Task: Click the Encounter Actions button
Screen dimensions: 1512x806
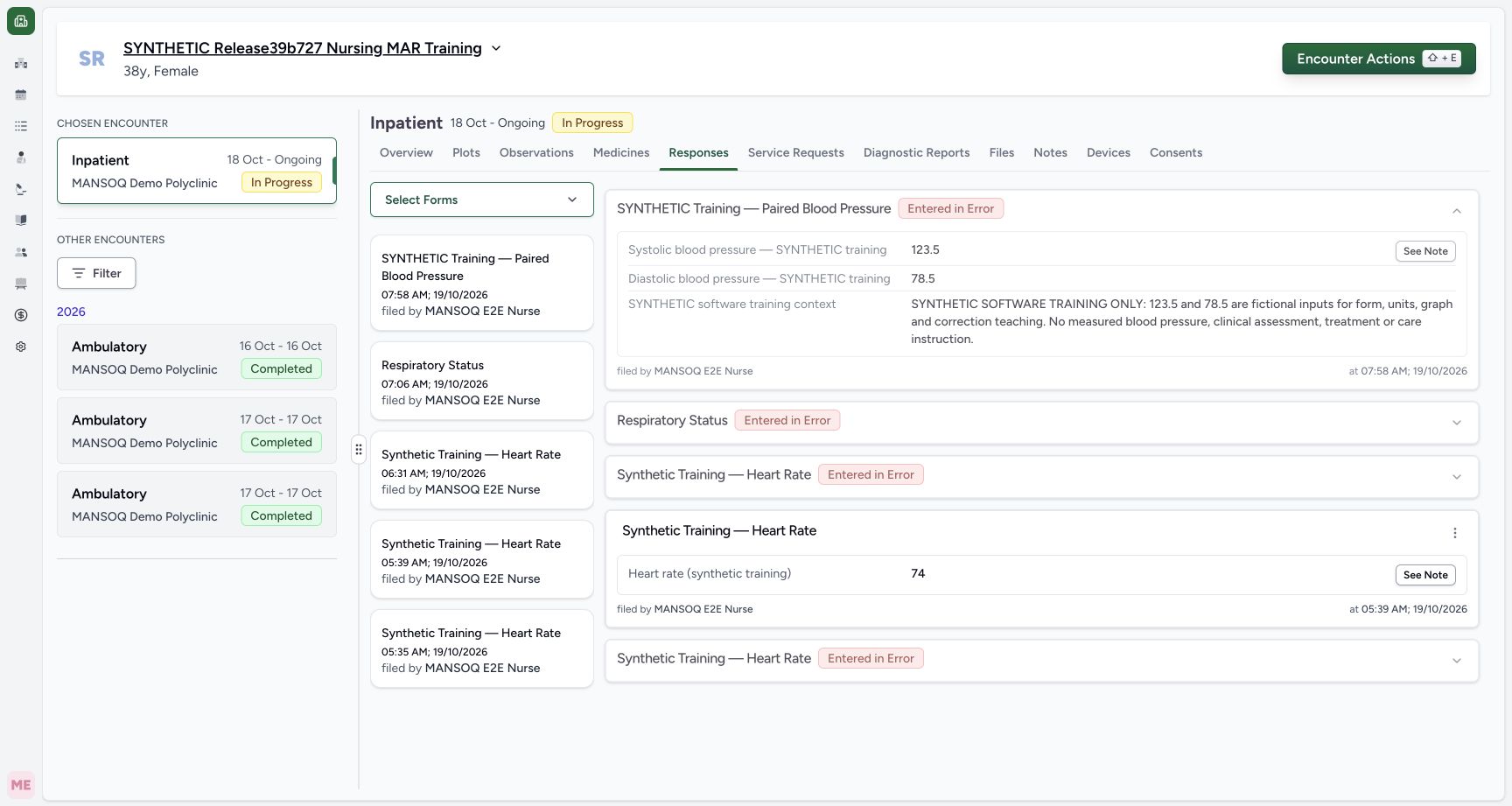Action: tap(1379, 59)
